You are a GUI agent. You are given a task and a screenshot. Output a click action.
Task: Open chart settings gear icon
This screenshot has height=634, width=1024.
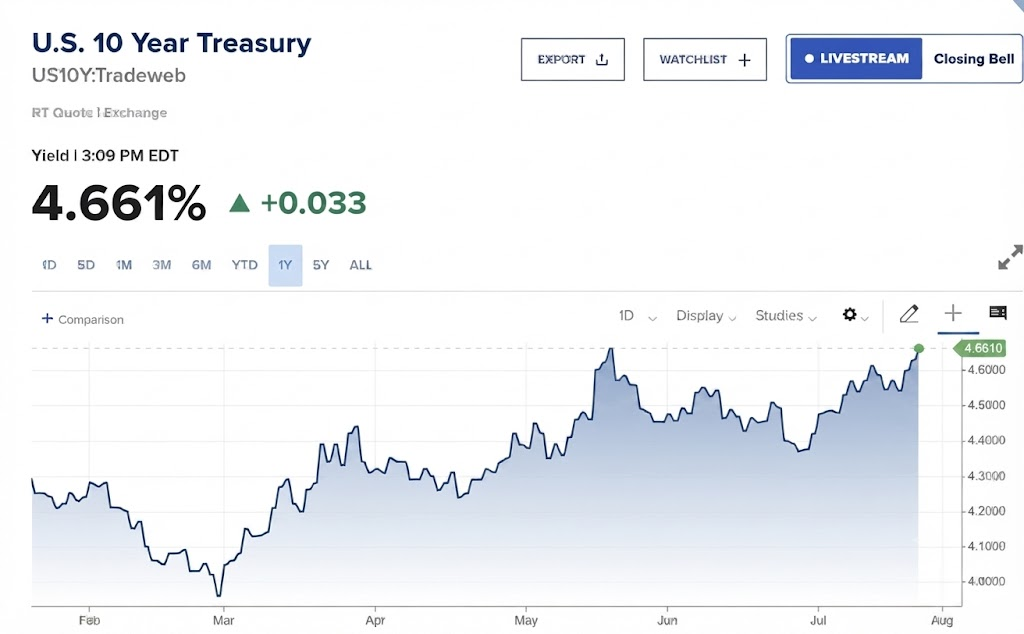849,315
